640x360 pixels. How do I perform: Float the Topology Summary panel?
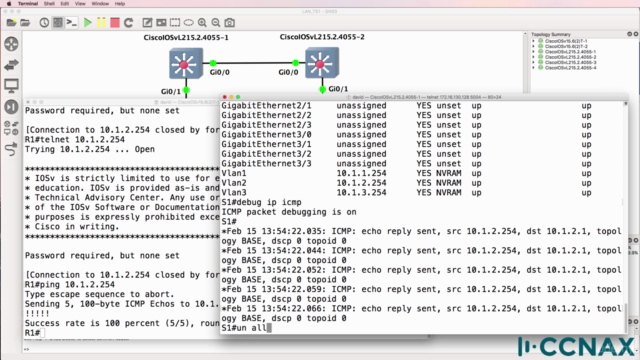[629, 34]
